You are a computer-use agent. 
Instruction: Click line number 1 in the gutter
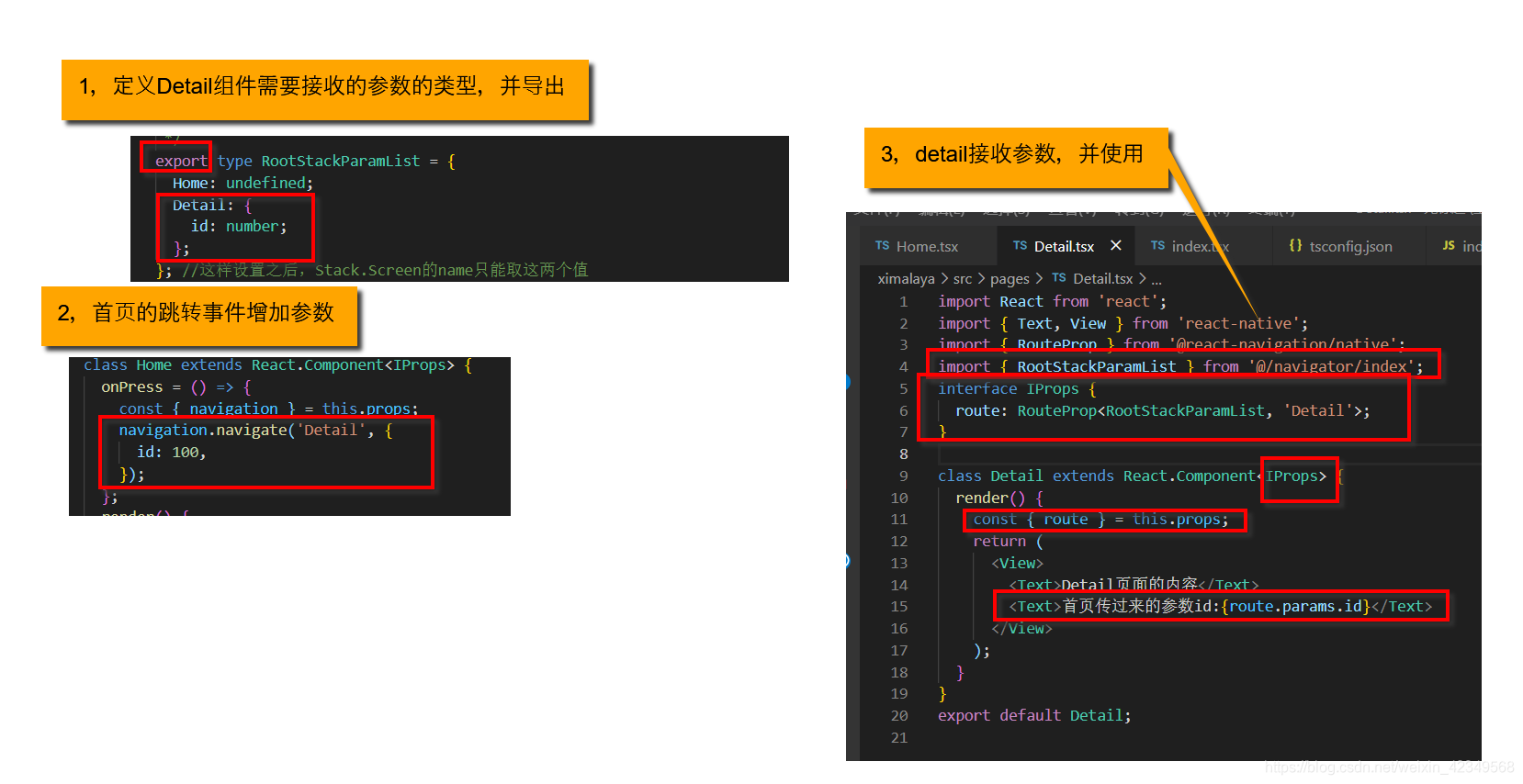point(903,301)
